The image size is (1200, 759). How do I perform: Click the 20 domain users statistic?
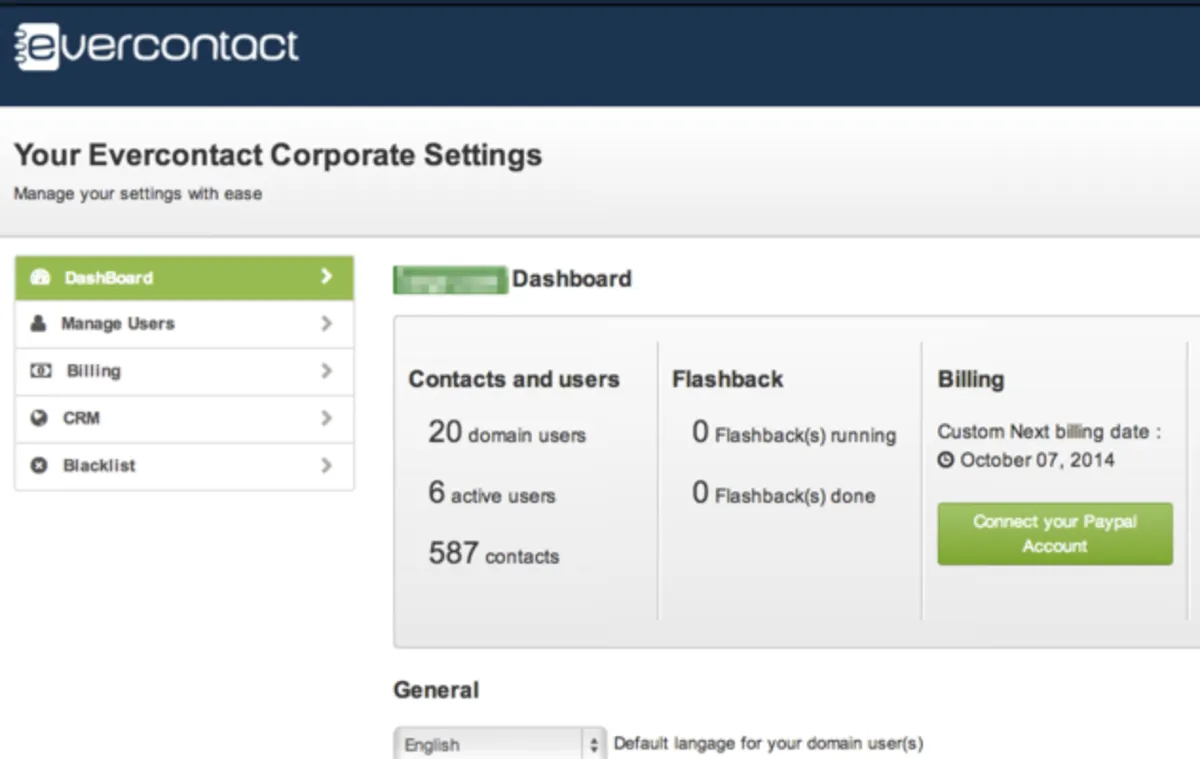(x=507, y=433)
